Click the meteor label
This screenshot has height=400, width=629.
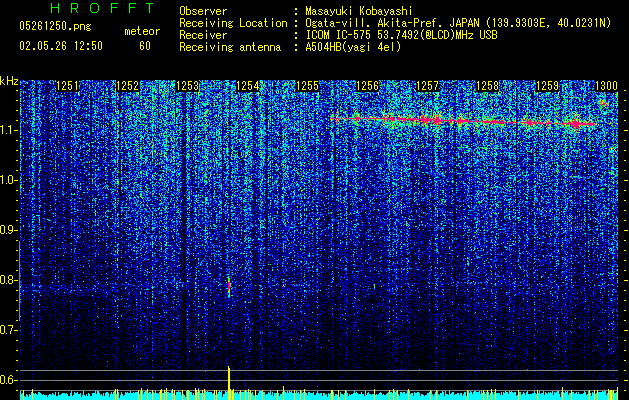[142, 31]
